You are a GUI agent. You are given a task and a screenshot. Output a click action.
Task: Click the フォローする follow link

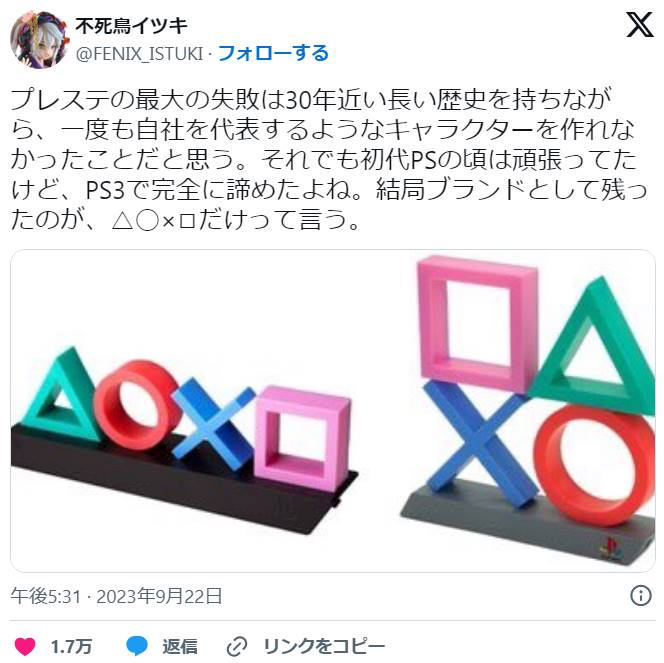pyautogui.click(x=273, y=53)
